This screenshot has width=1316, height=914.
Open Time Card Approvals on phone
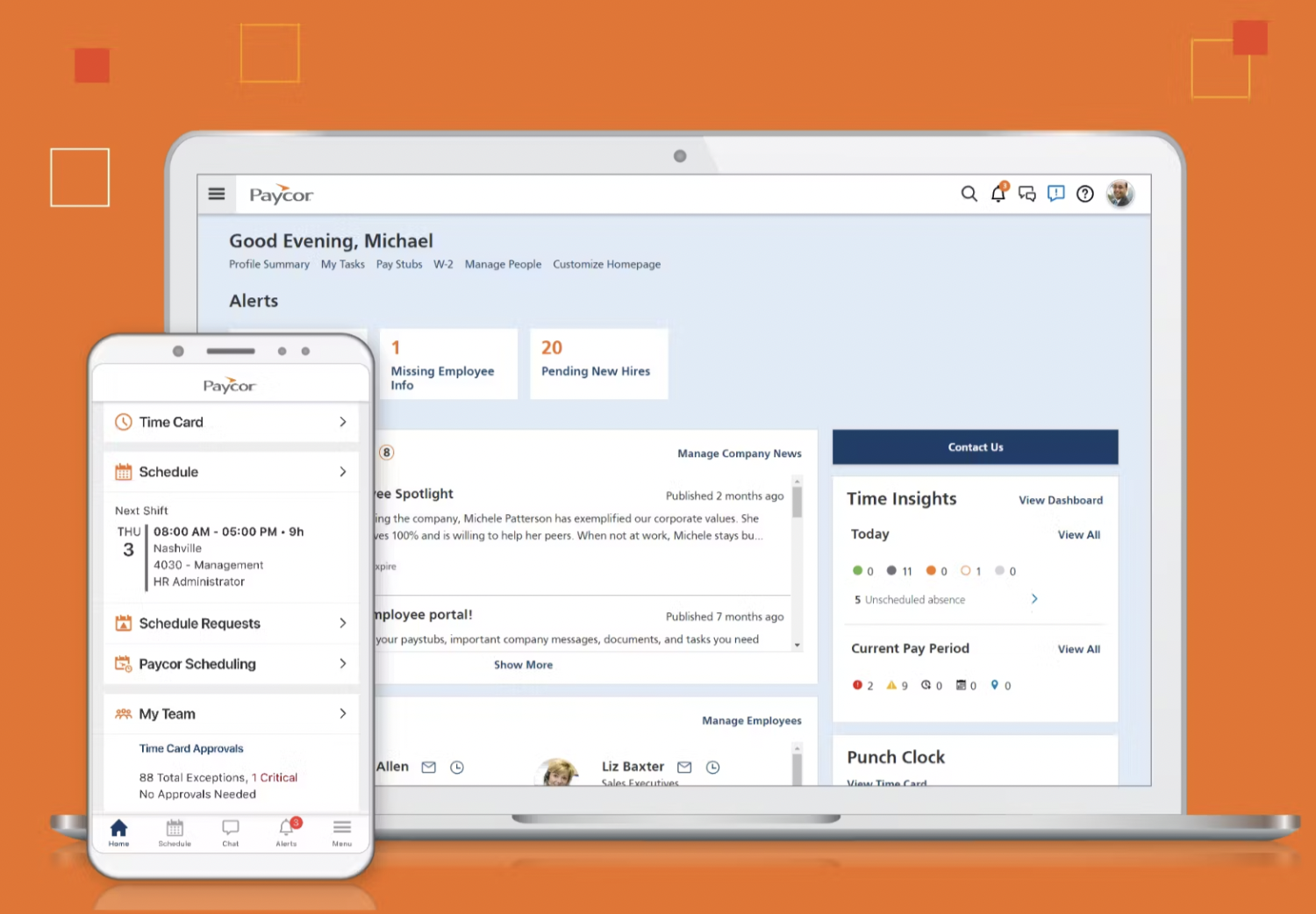point(191,748)
